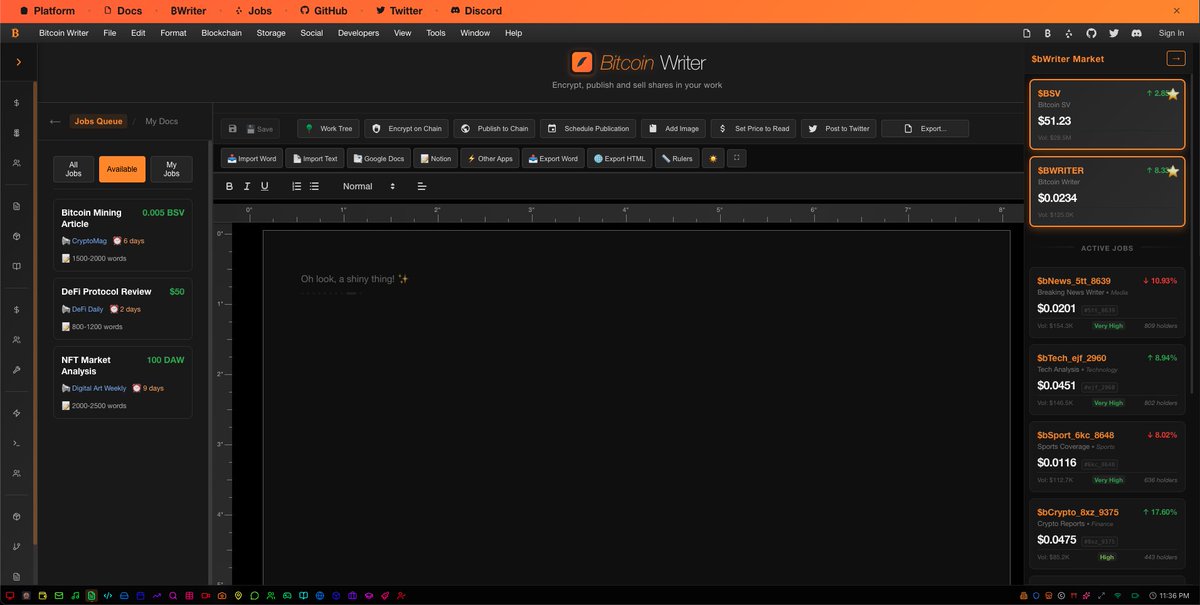Insert a bulleted list
Image resolution: width=1200 pixels, height=605 pixels.
314,186
